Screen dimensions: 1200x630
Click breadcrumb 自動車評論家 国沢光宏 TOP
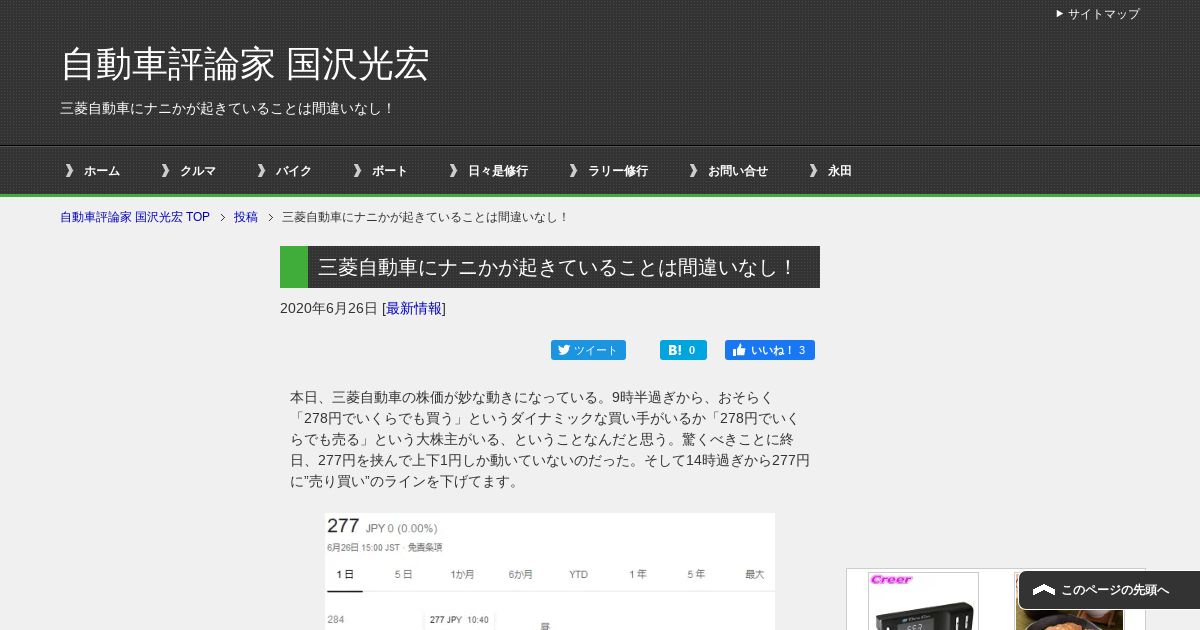coord(135,217)
